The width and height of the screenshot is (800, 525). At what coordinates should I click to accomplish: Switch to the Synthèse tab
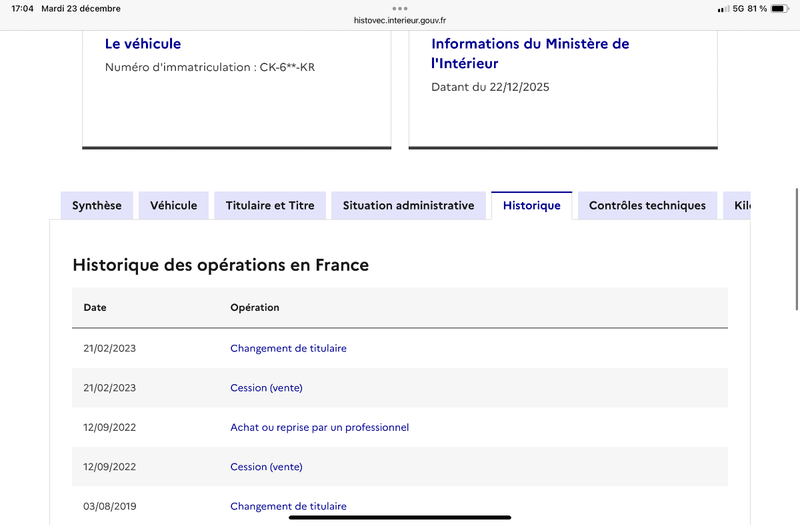[96, 206]
